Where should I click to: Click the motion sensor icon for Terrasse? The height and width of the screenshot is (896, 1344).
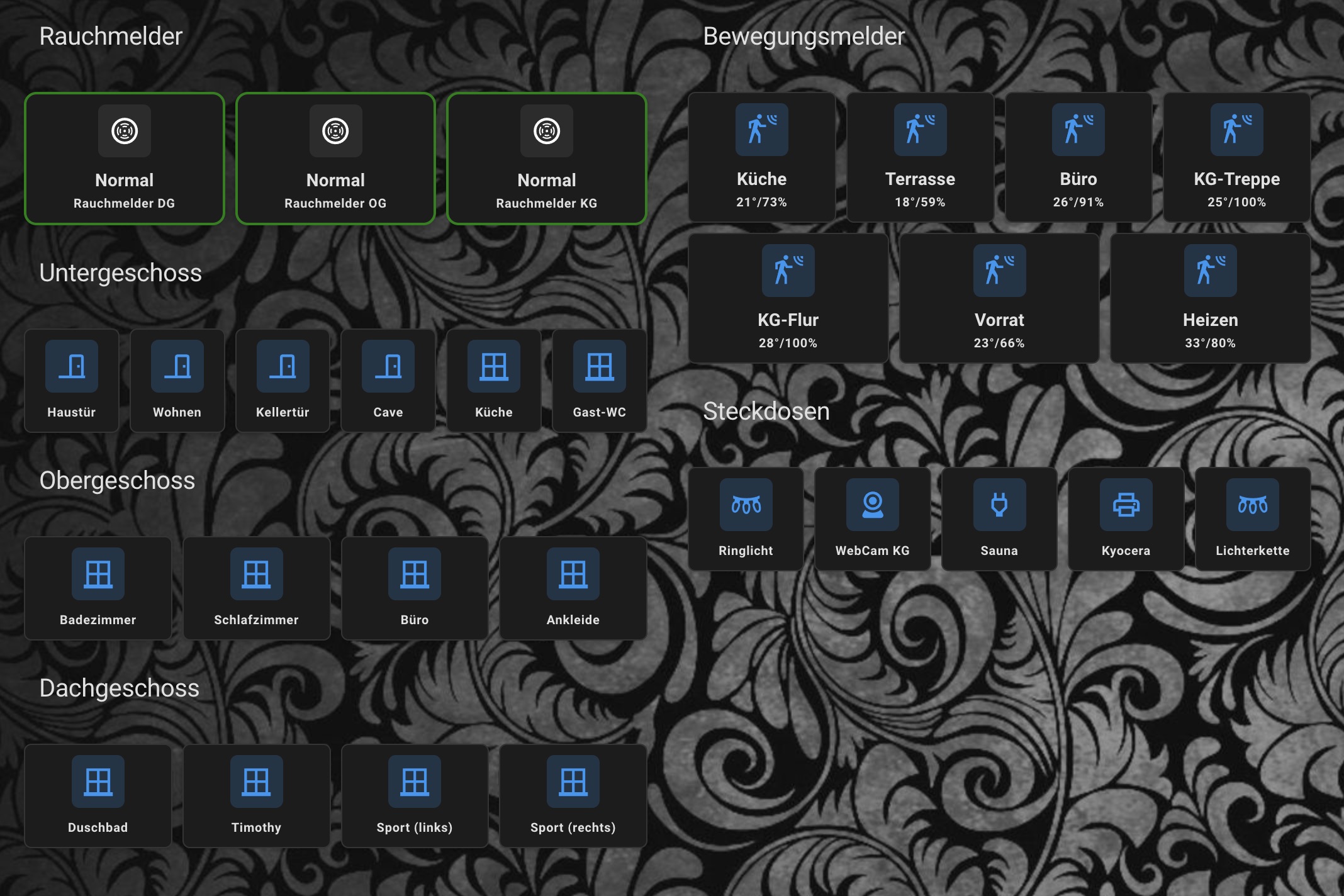tap(920, 130)
